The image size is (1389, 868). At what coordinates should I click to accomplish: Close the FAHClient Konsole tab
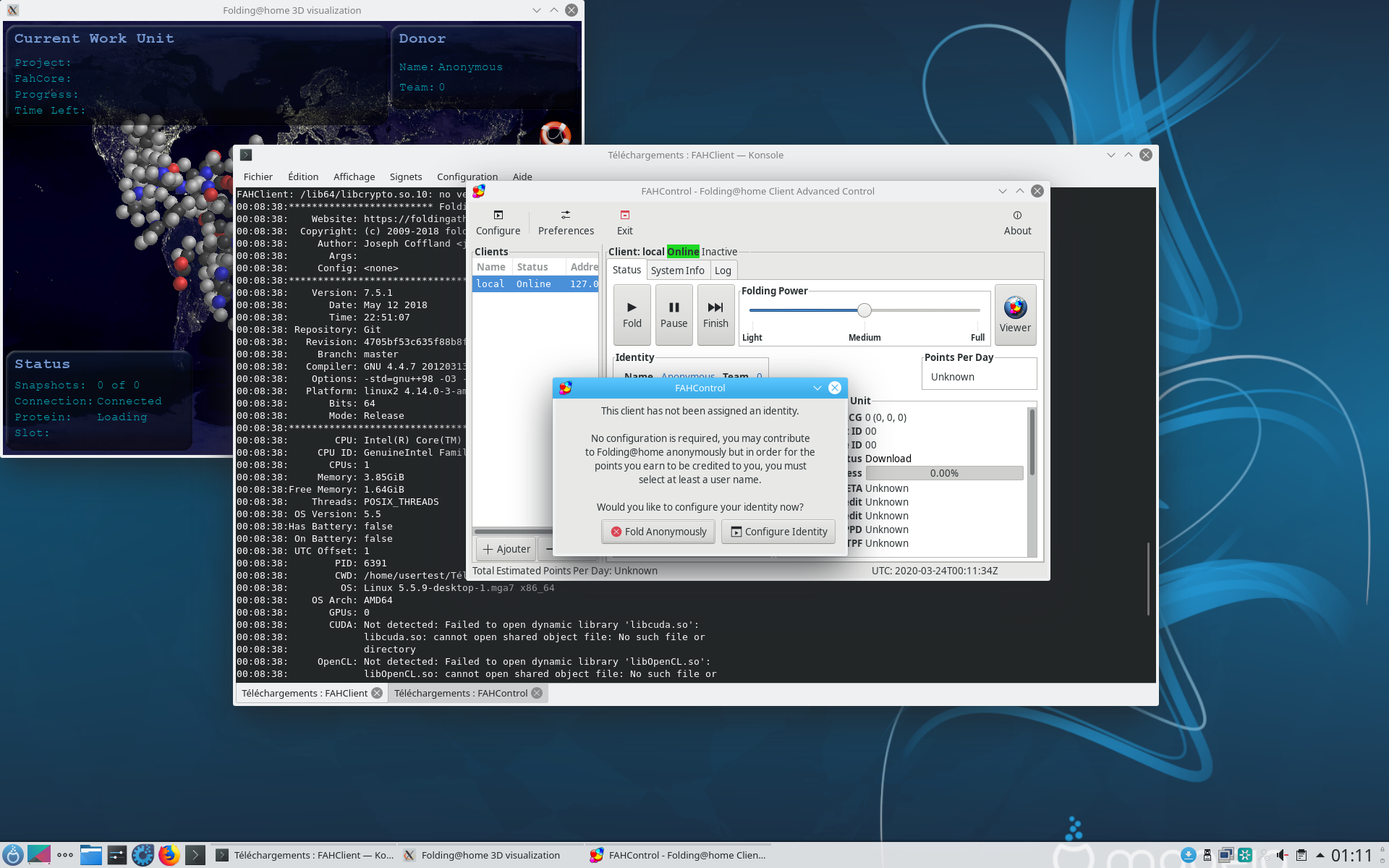click(x=377, y=693)
